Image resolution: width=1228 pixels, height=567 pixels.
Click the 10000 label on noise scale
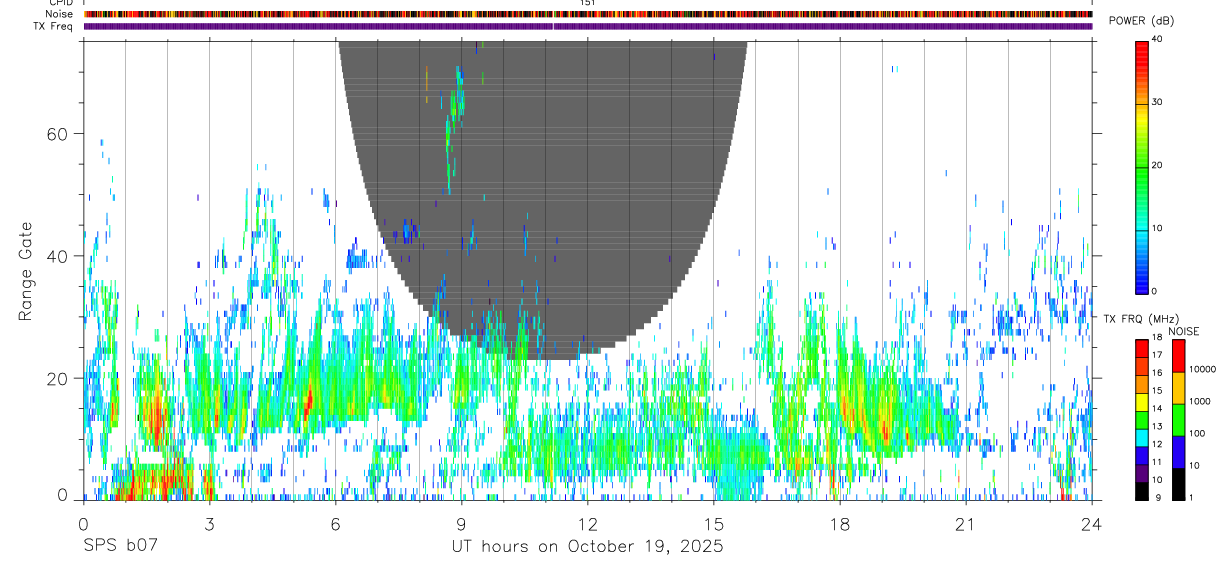(1202, 369)
